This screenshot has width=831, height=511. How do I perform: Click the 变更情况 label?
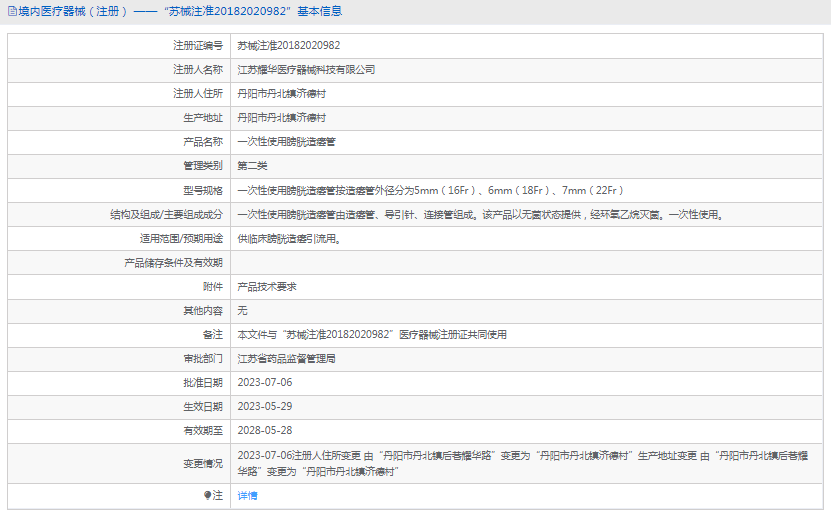[203, 463]
